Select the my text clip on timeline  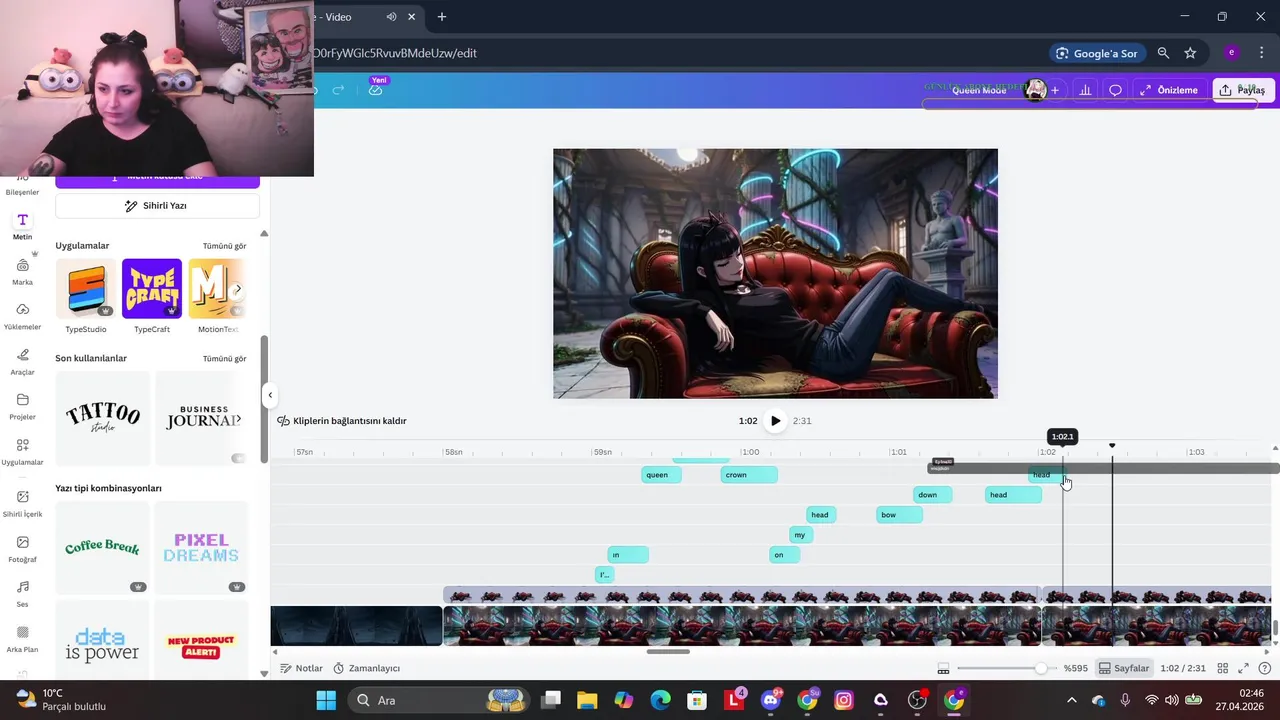pyautogui.click(x=801, y=535)
